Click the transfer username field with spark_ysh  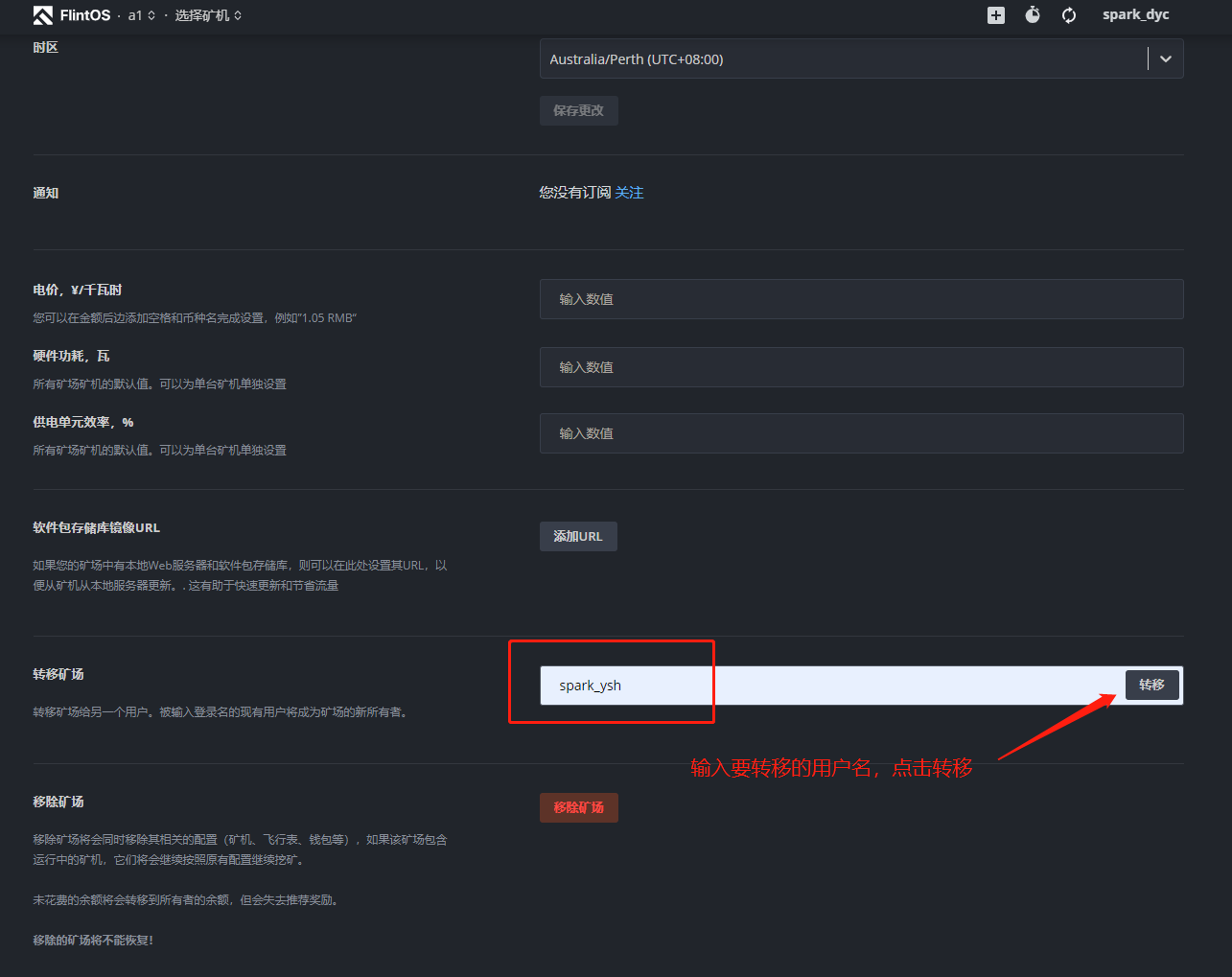click(x=825, y=686)
